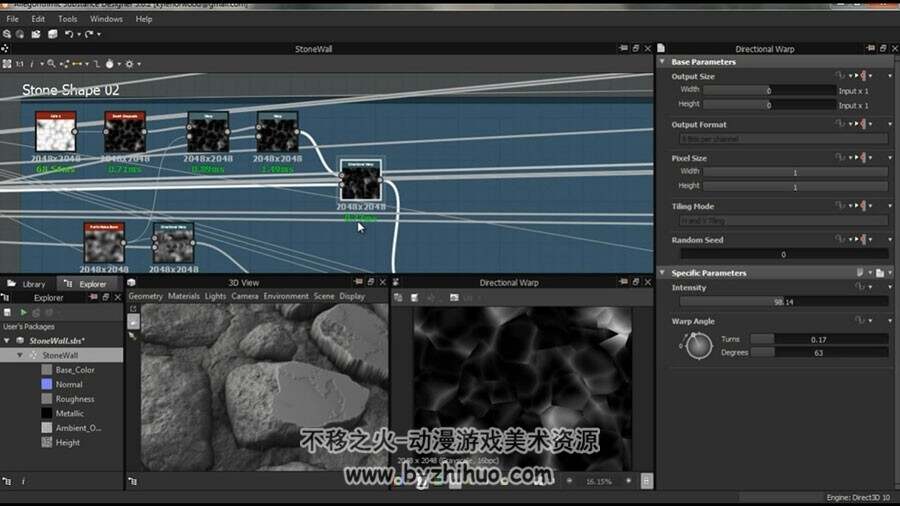The width and height of the screenshot is (900, 506).
Task: Click the green play icon in the Explorer toolbar
Action: (x=24, y=313)
